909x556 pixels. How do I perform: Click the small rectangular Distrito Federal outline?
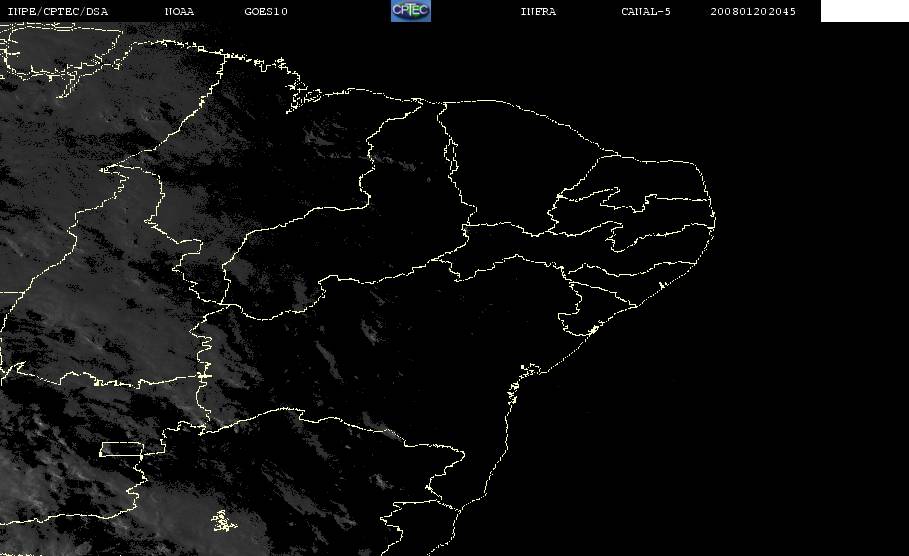121,449
